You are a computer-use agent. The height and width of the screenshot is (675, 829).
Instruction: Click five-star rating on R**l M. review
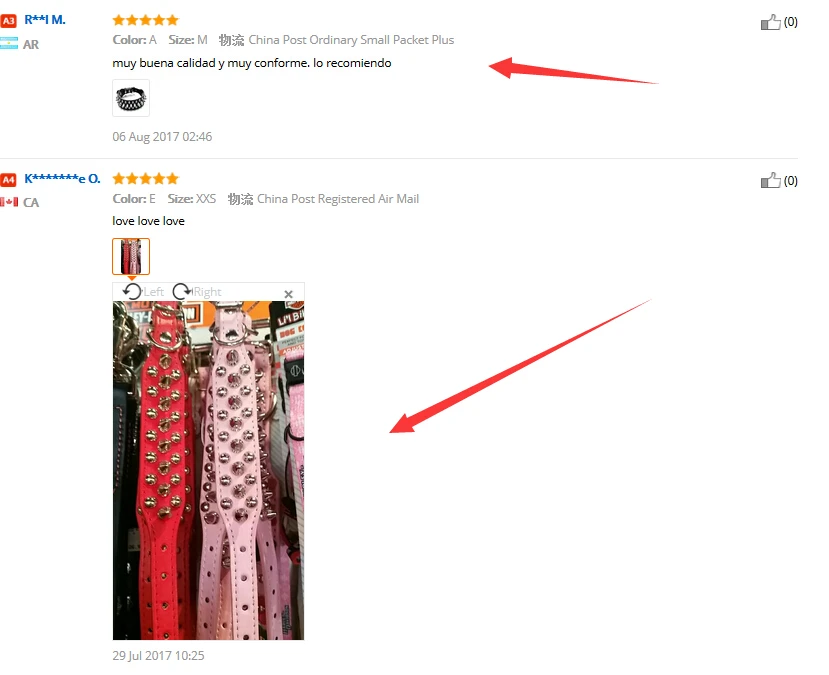pyautogui.click(x=146, y=20)
